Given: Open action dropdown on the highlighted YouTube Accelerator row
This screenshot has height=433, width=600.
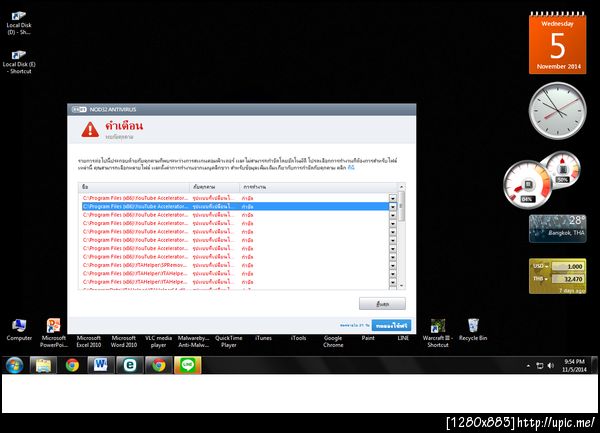Looking at the screenshot, I should pos(393,207).
